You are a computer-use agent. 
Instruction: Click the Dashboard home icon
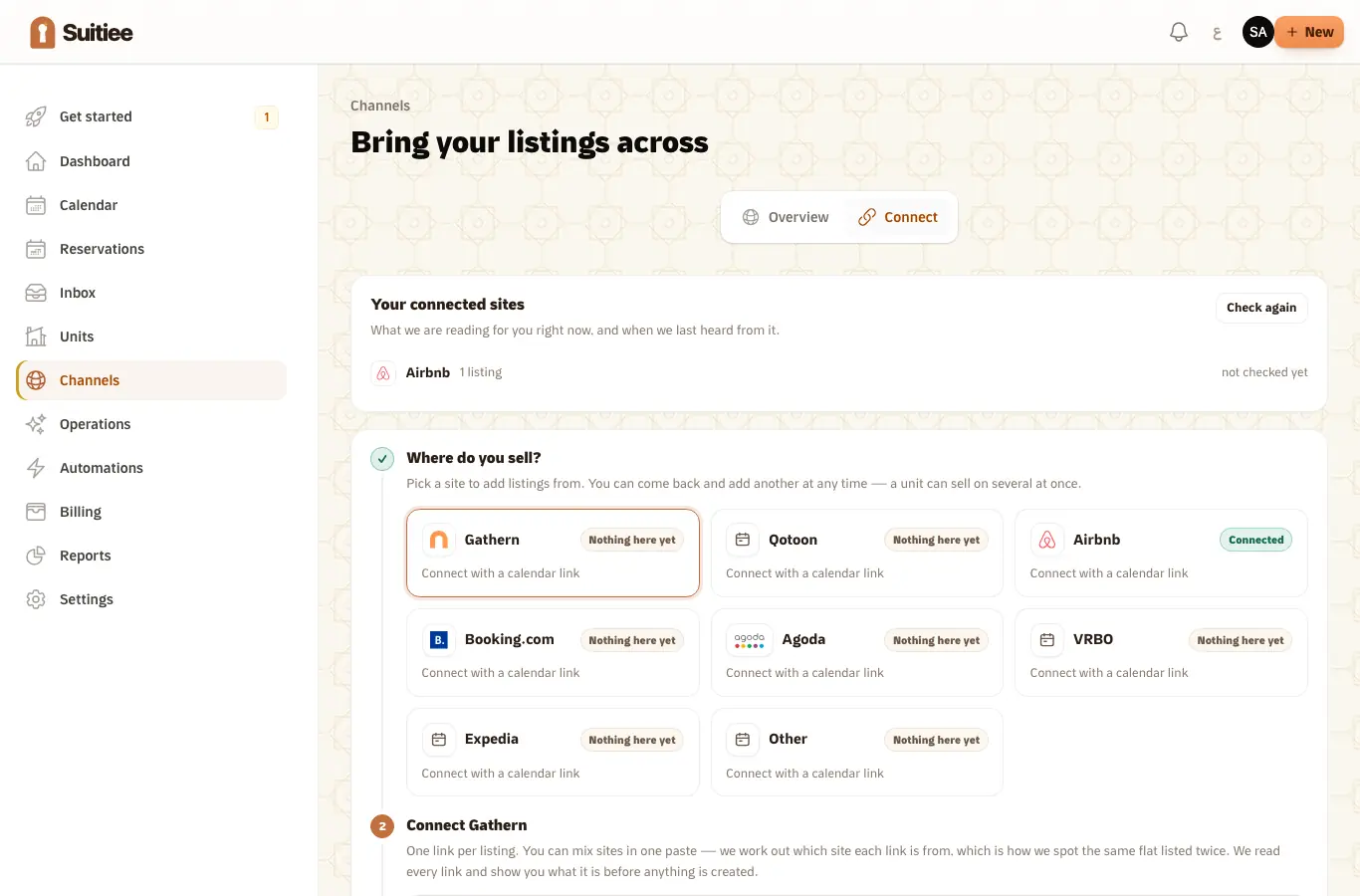coord(36,161)
